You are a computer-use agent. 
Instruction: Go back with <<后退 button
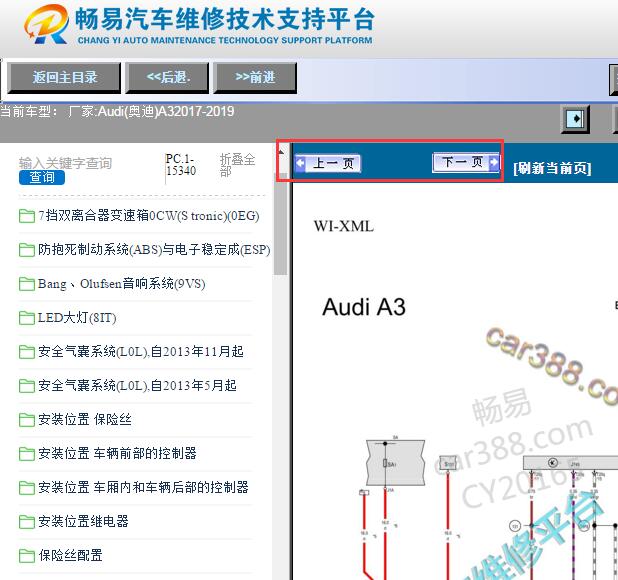[x=167, y=77]
